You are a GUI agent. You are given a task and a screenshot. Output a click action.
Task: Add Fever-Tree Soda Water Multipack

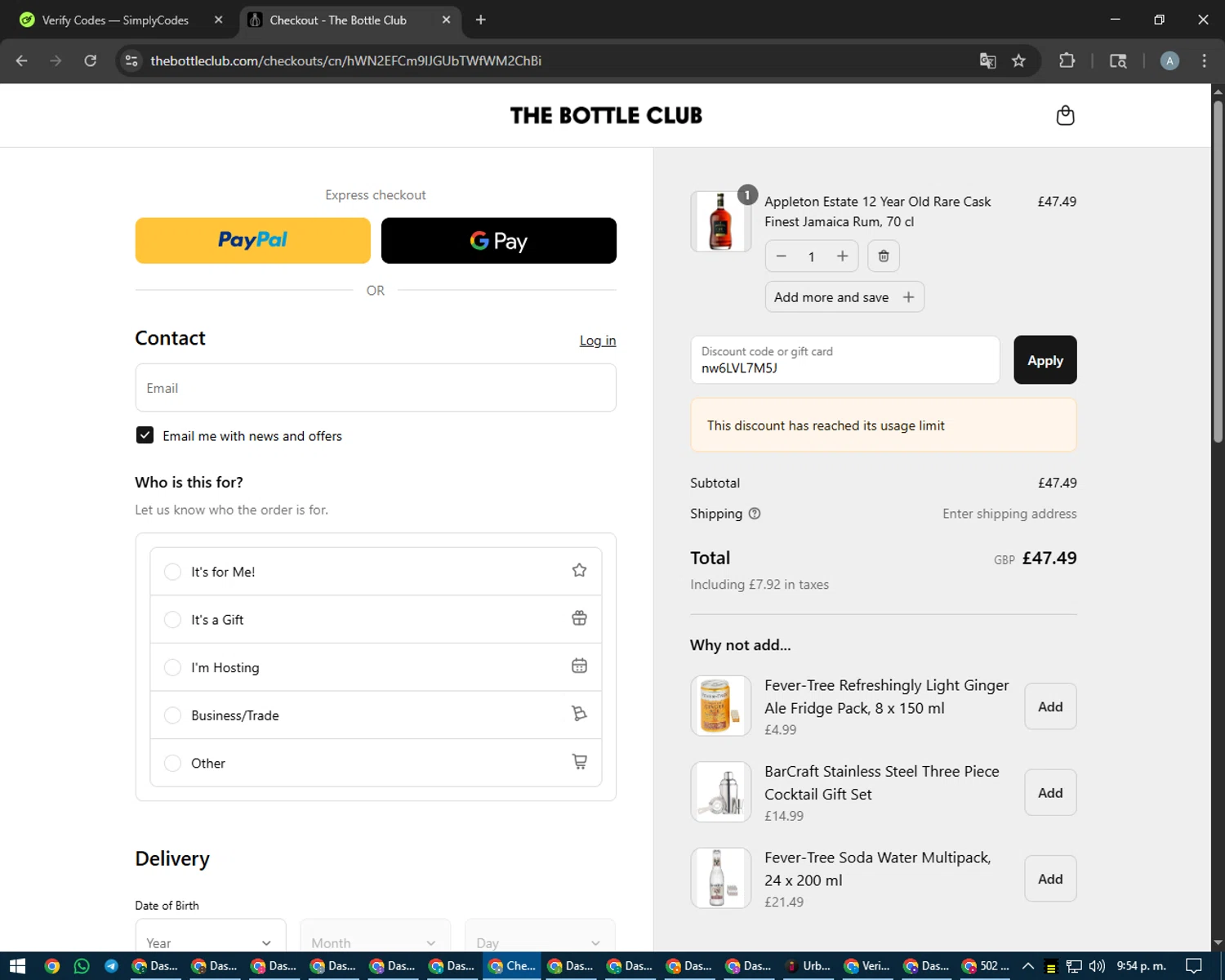(x=1050, y=879)
